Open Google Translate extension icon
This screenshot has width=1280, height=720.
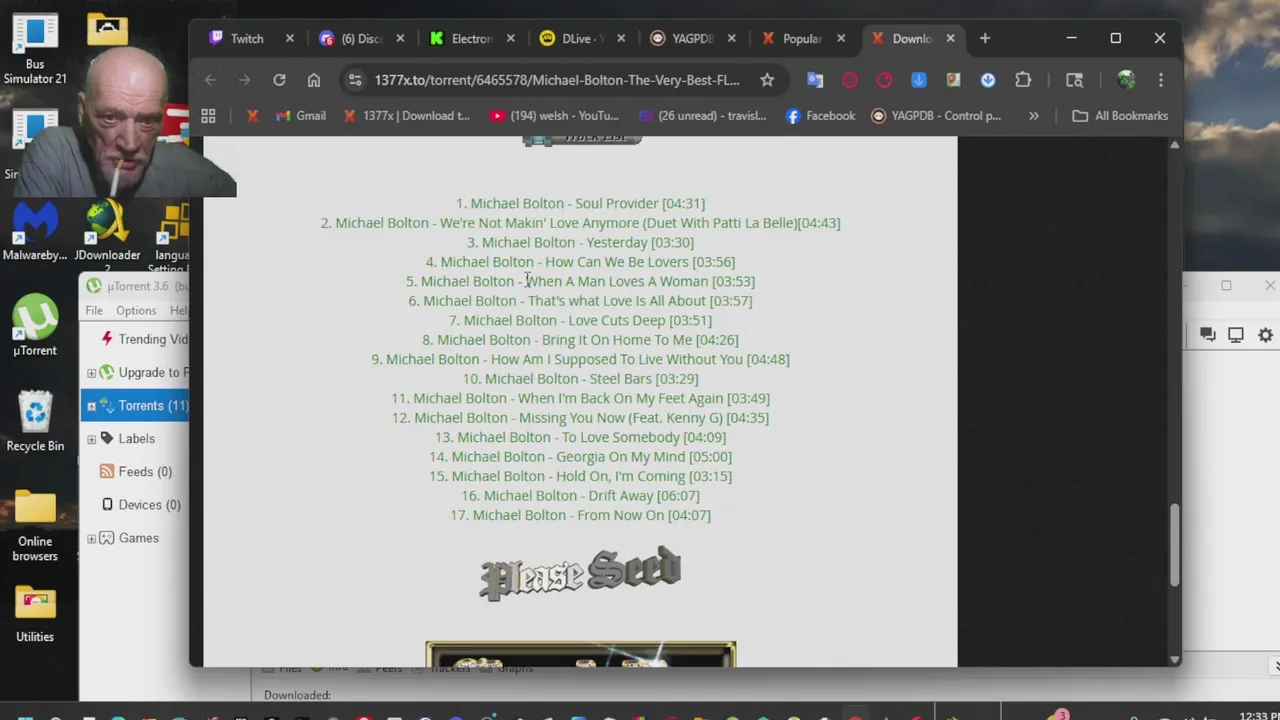[x=815, y=80]
